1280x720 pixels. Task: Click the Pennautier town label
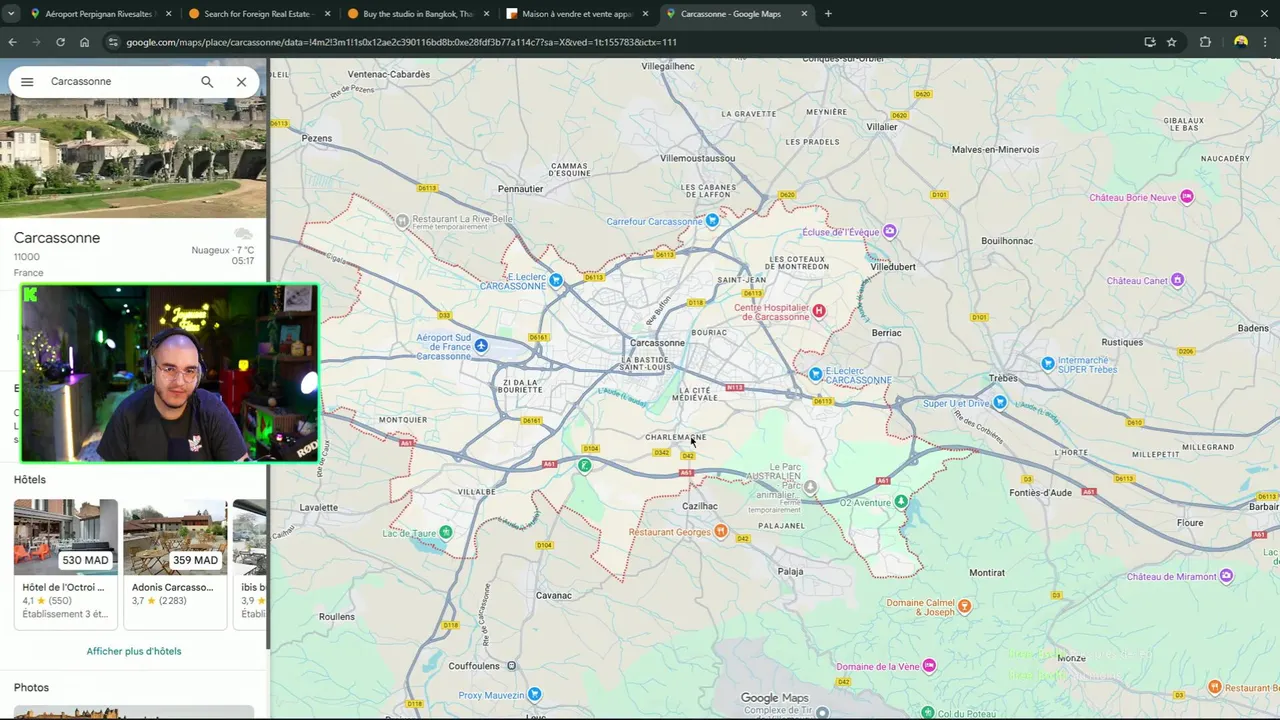tap(520, 189)
